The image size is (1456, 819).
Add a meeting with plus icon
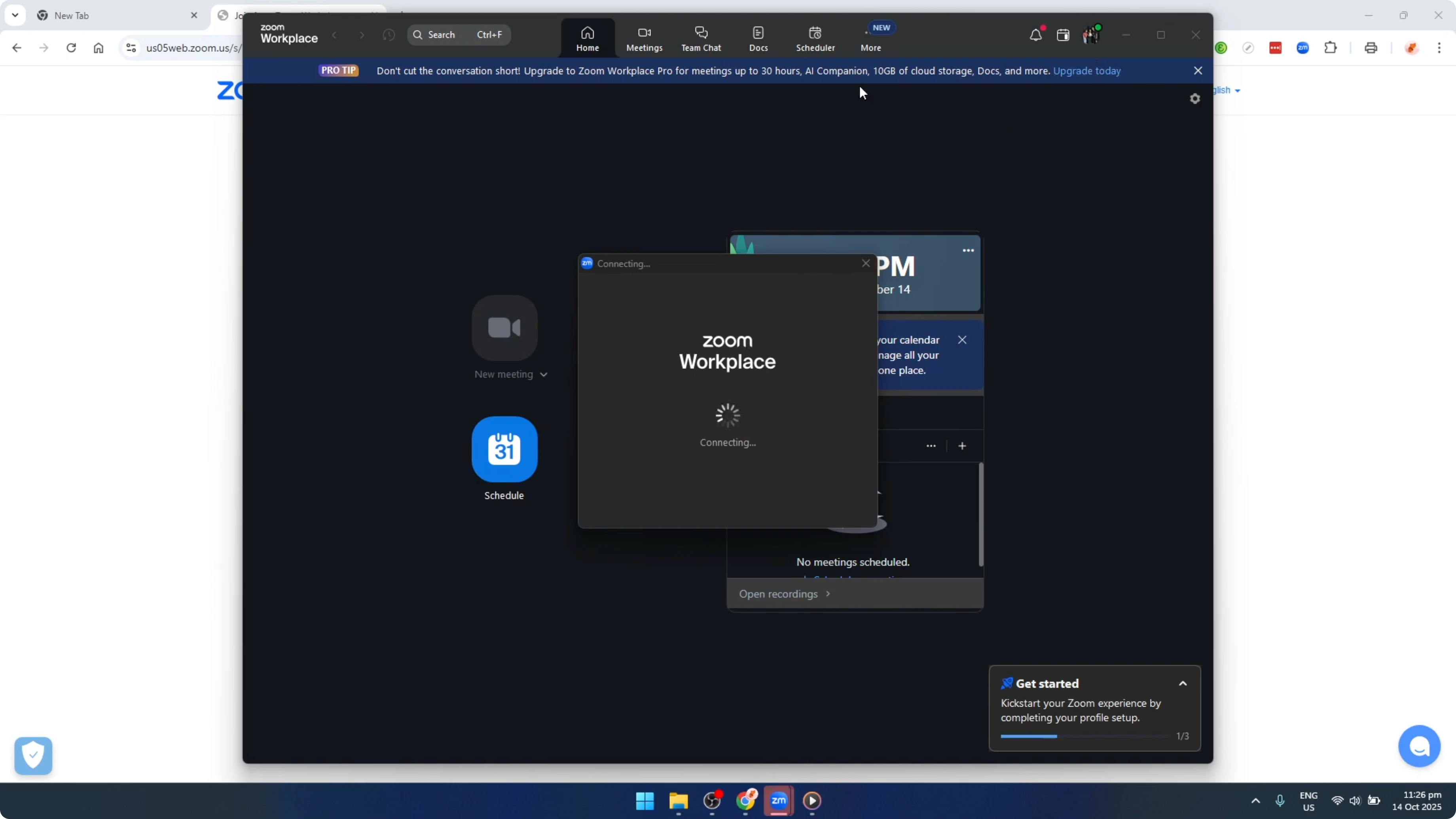click(962, 446)
